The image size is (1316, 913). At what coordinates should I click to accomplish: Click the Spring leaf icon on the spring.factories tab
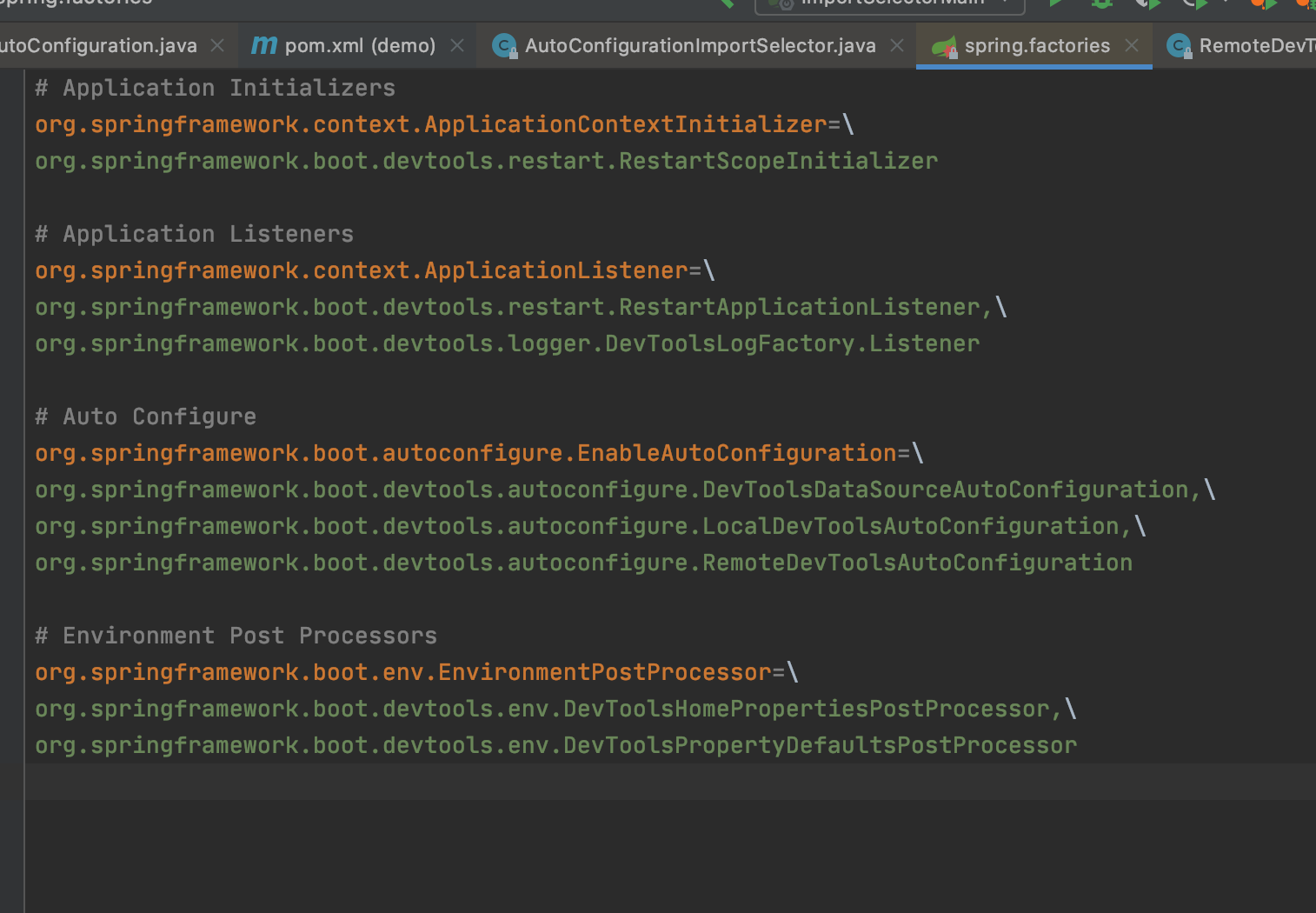944,46
